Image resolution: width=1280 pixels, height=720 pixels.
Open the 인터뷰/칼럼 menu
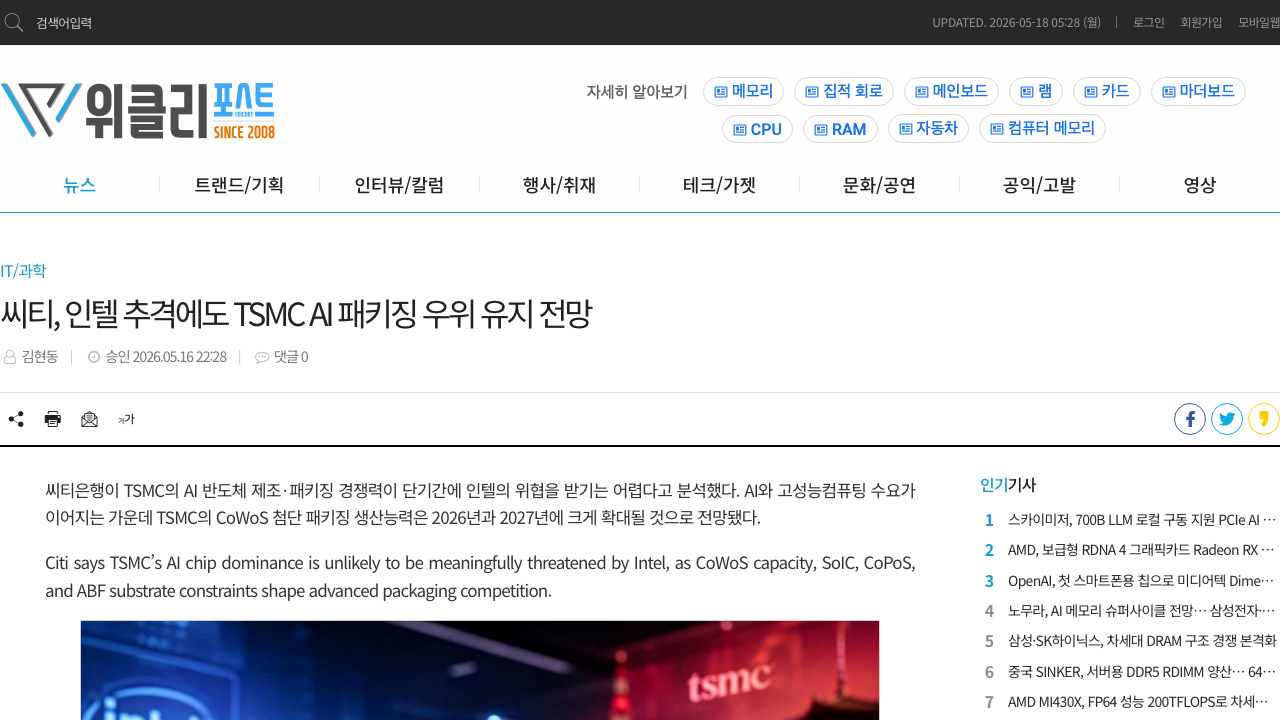point(399,184)
